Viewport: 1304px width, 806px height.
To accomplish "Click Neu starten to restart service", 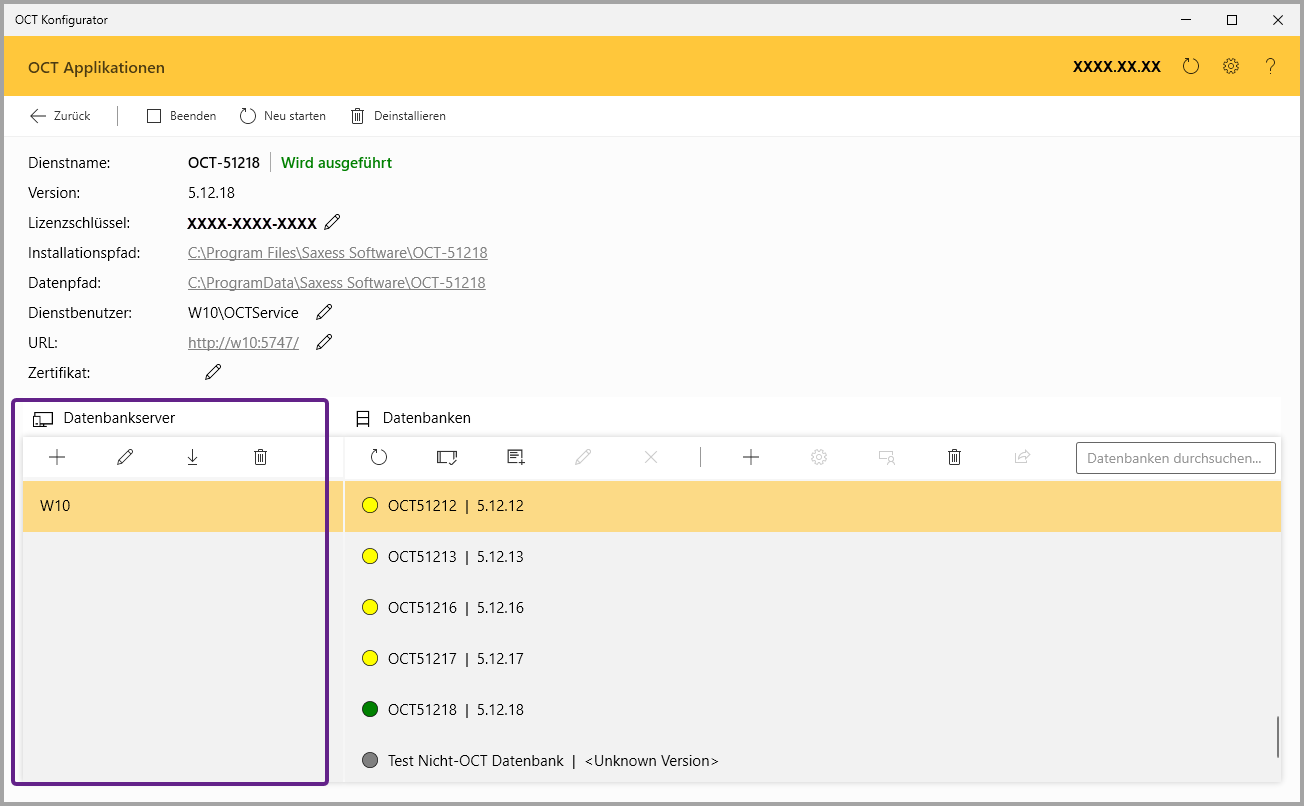I will click(x=283, y=116).
